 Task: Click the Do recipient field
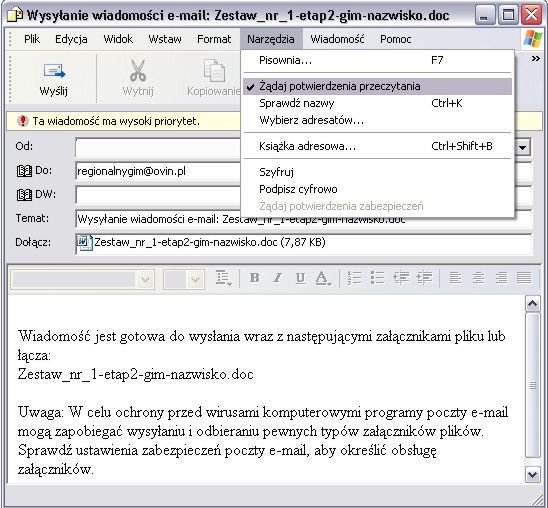(158, 171)
